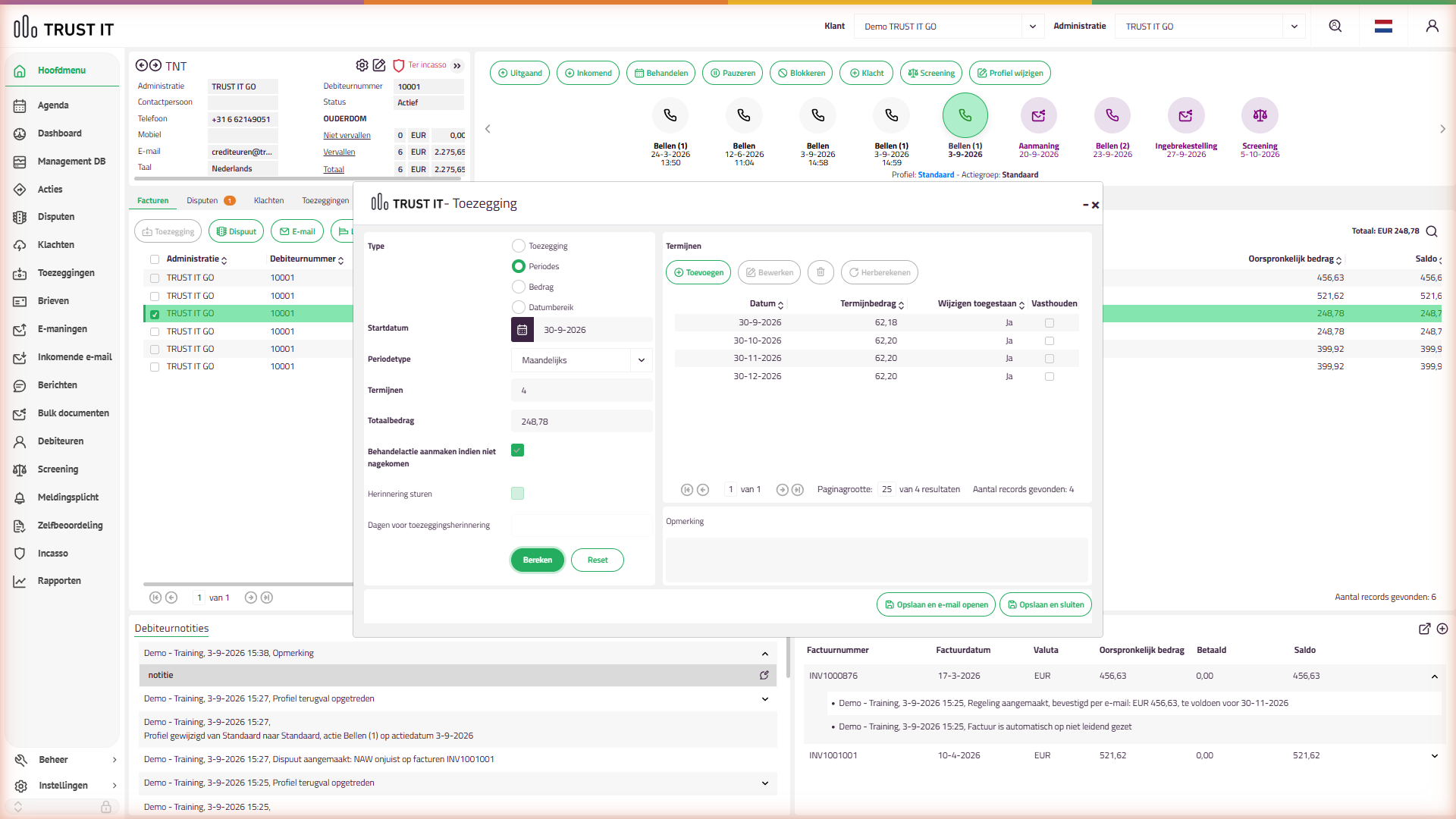1456x819 pixels.
Task: Sort Termijnen table by Datum column
Action: (x=767, y=304)
